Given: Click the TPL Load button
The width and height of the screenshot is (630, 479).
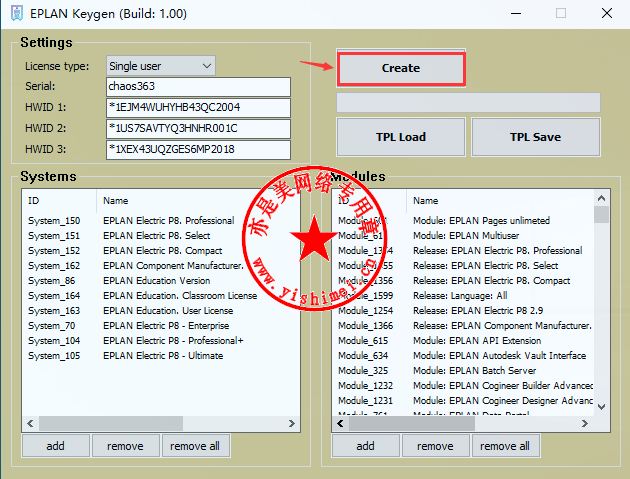Looking at the screenshot, I should click(x=401, y=137).
